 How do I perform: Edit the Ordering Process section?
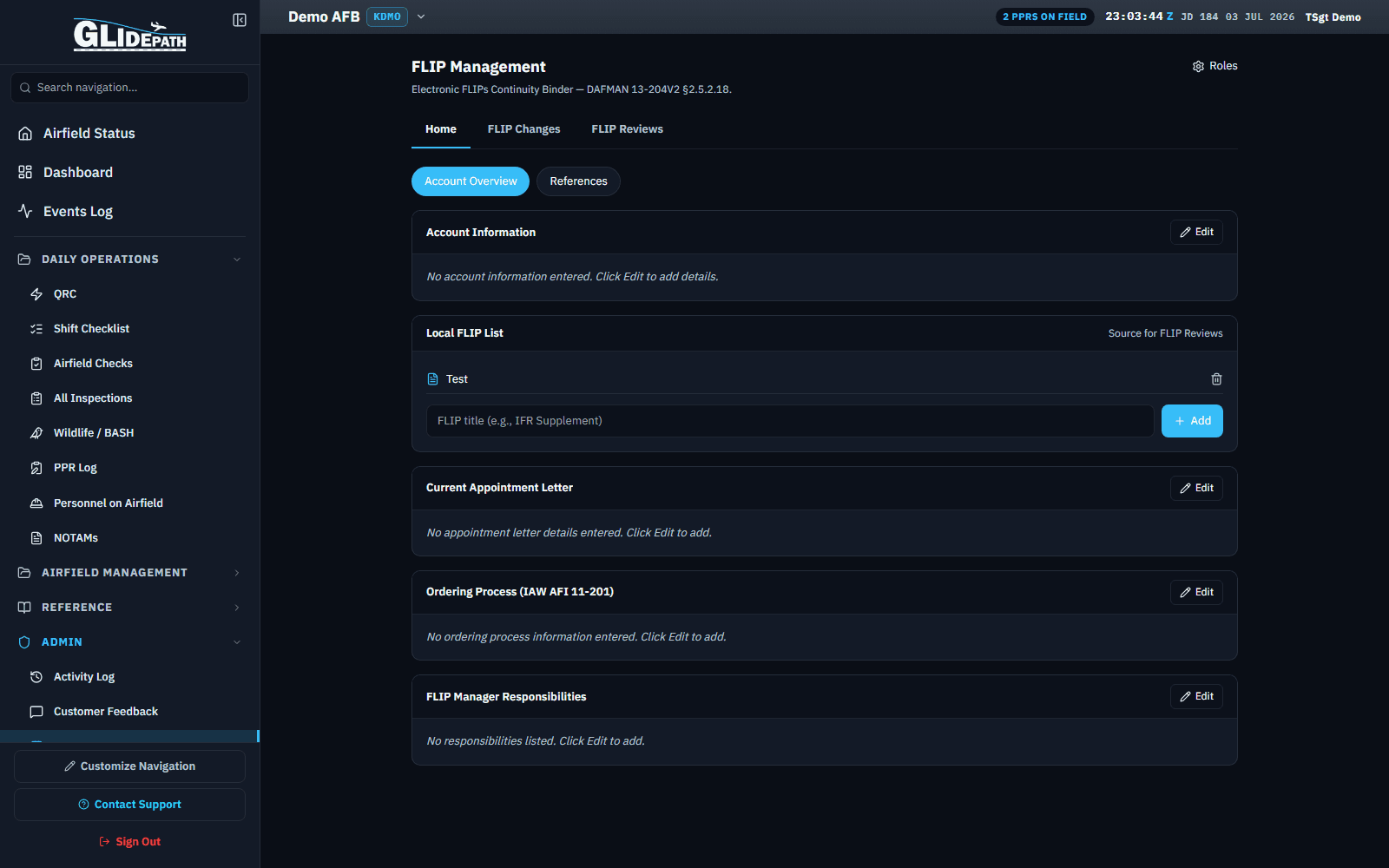coord(1196,592)
